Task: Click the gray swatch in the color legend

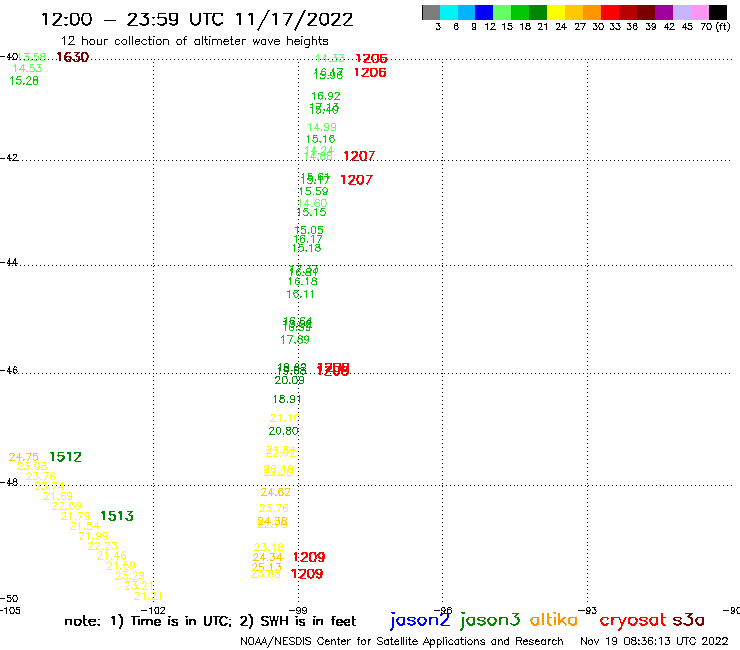Action: [x=431, y=12]
